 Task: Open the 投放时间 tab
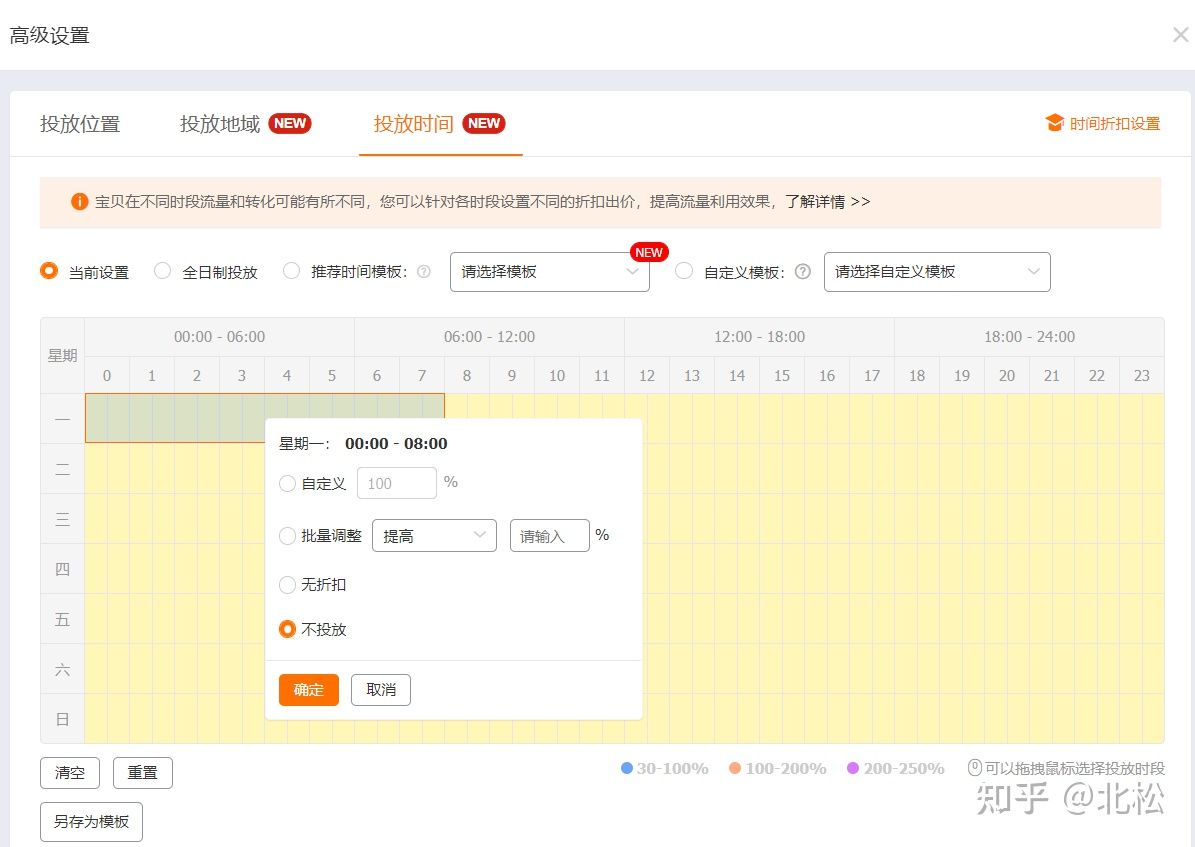click(x=413, y=124)
